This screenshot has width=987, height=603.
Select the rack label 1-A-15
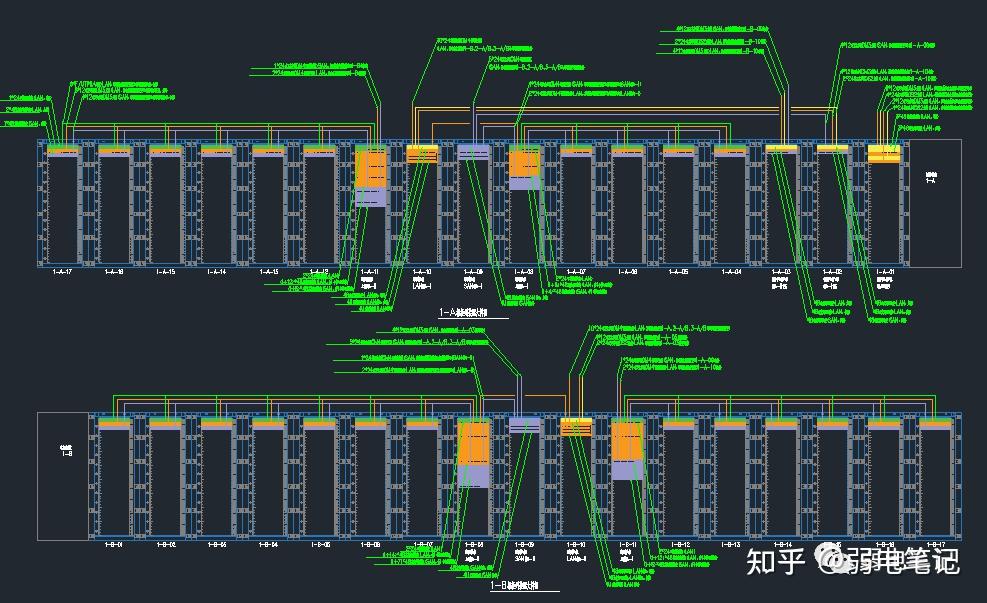click(166, 272)
